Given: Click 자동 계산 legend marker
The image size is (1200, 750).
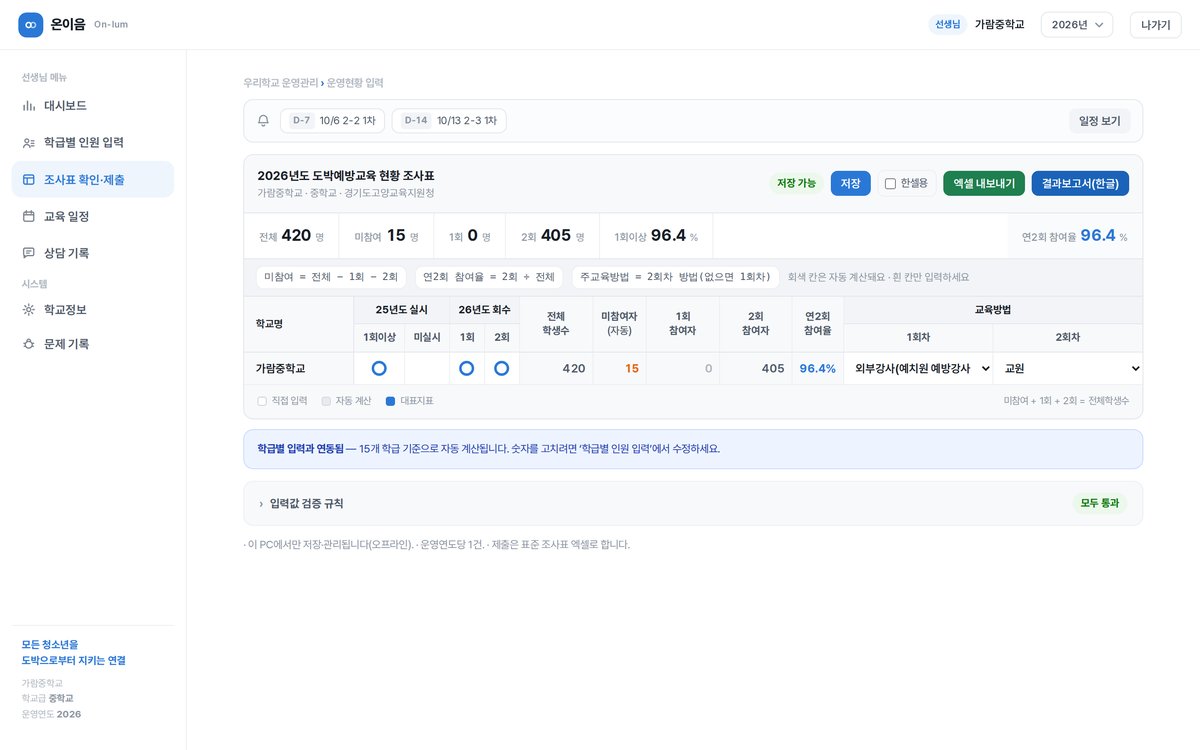Looking at the screenshot, I should pyautogui.click(x=326, y=401).
